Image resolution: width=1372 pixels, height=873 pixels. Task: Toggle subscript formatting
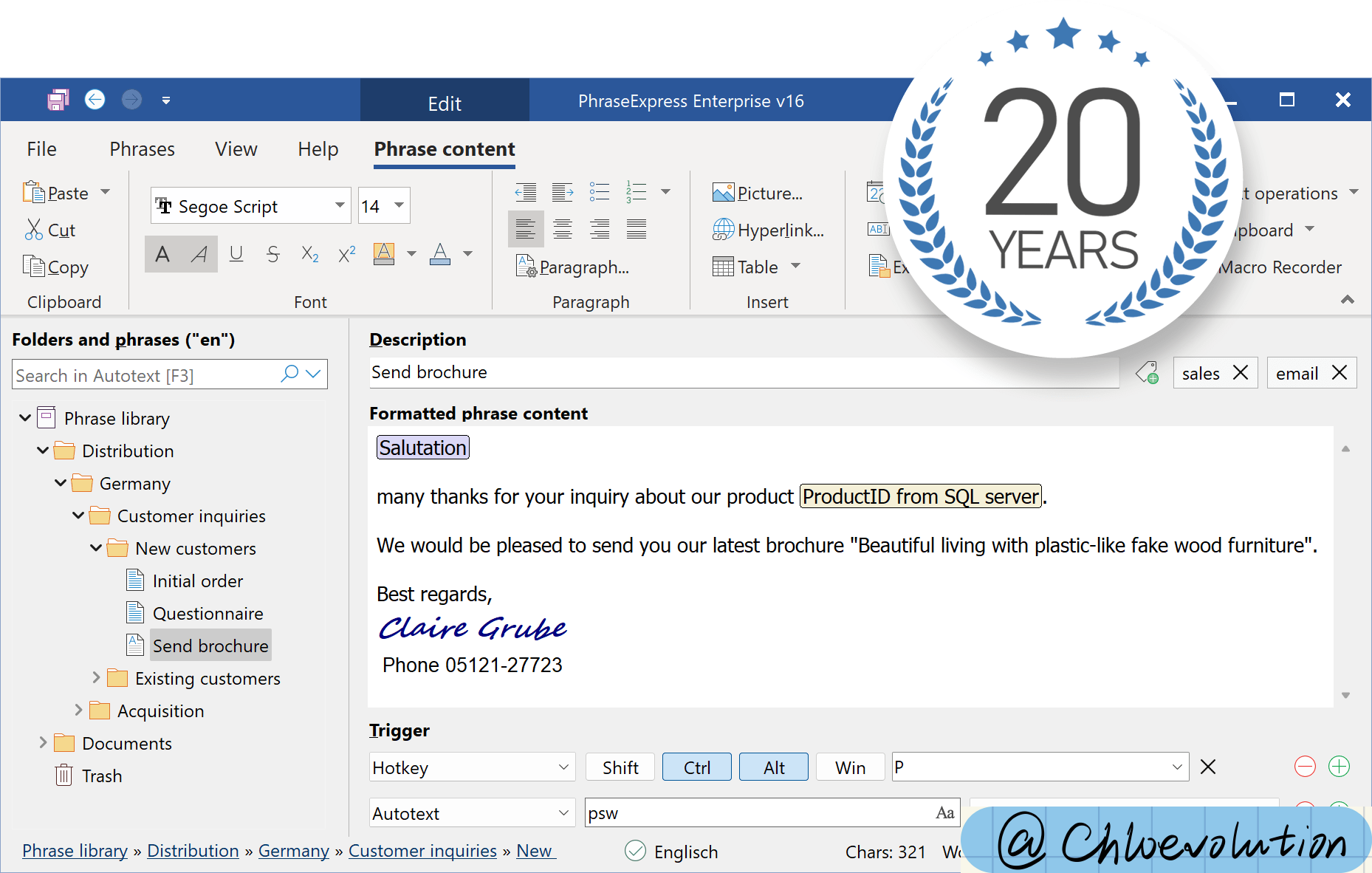click(x=310, y=255)
